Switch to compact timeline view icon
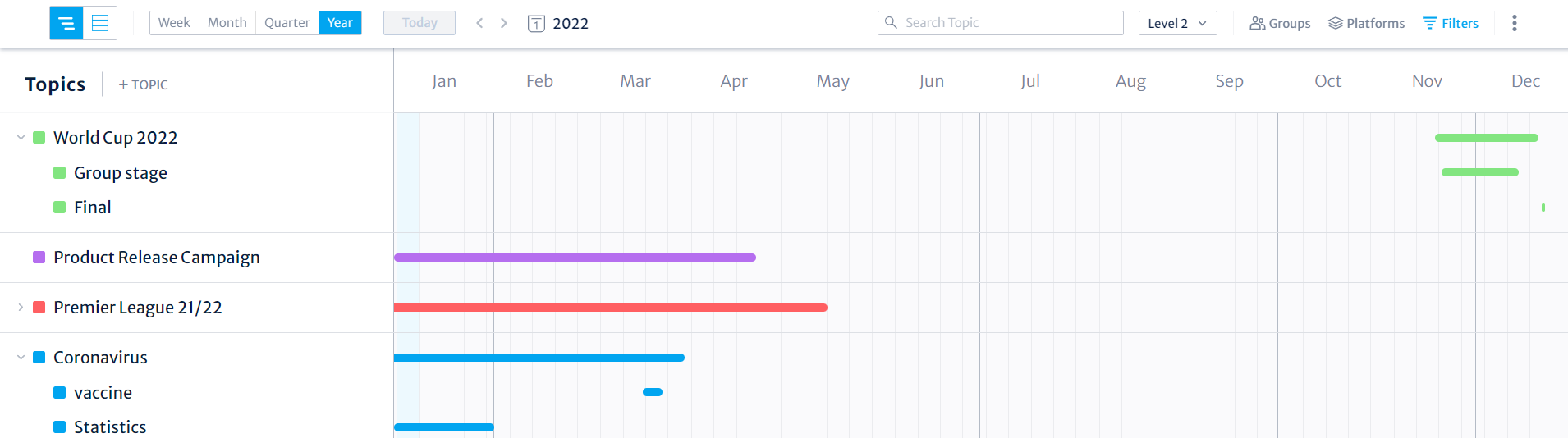The image size is (1568, 438). tap(66, 23)
